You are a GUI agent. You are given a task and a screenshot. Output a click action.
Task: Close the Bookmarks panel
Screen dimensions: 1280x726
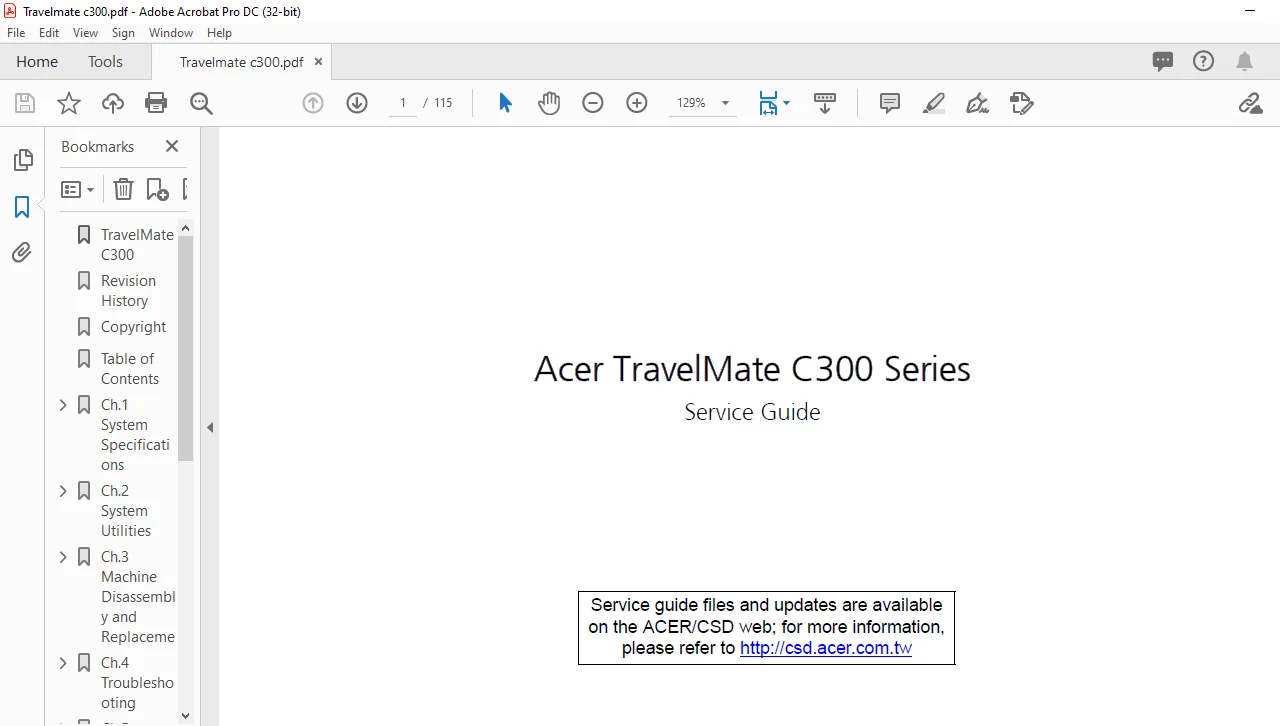172,146
